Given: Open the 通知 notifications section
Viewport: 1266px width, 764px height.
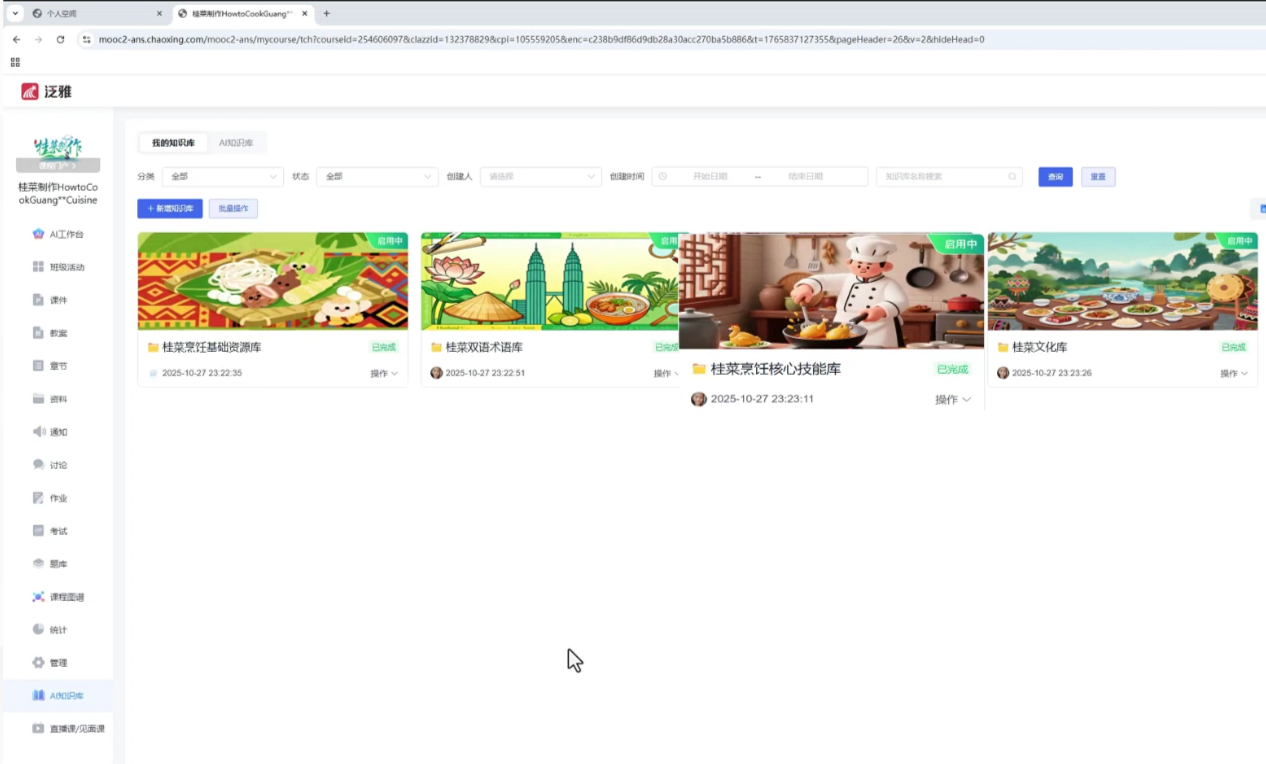Looking at the screenshot, I should [55, 431].
